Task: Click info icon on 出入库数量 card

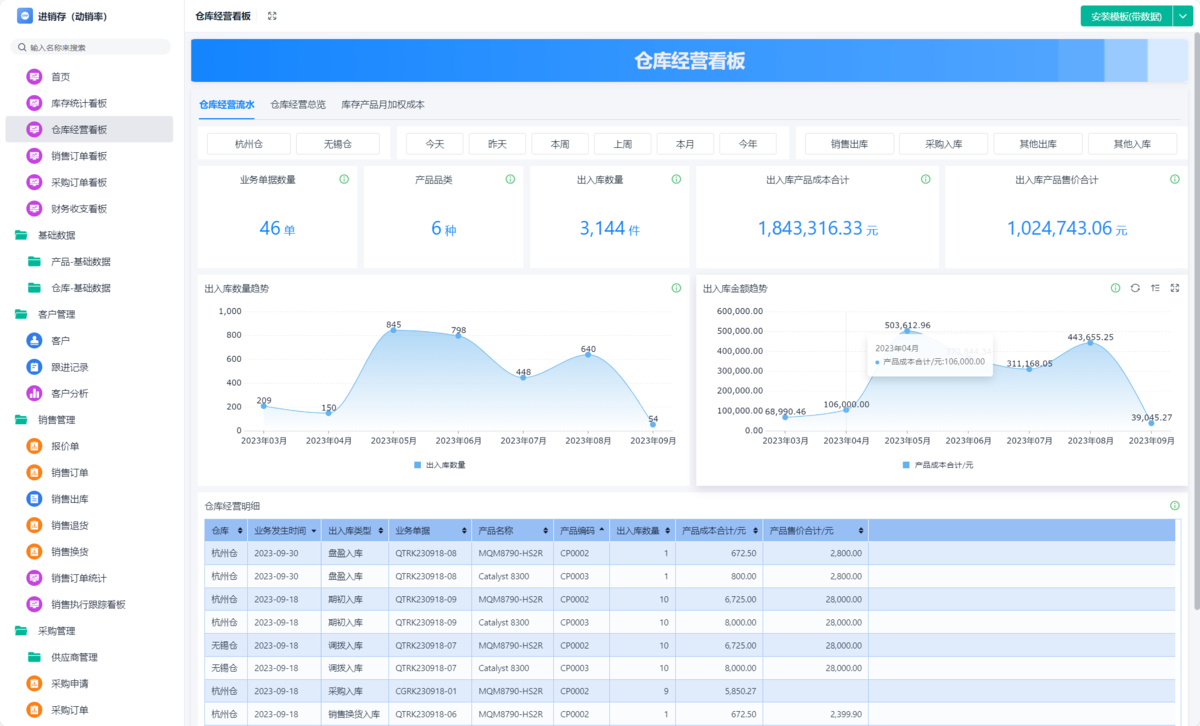Action: click(x=676, y=179)
